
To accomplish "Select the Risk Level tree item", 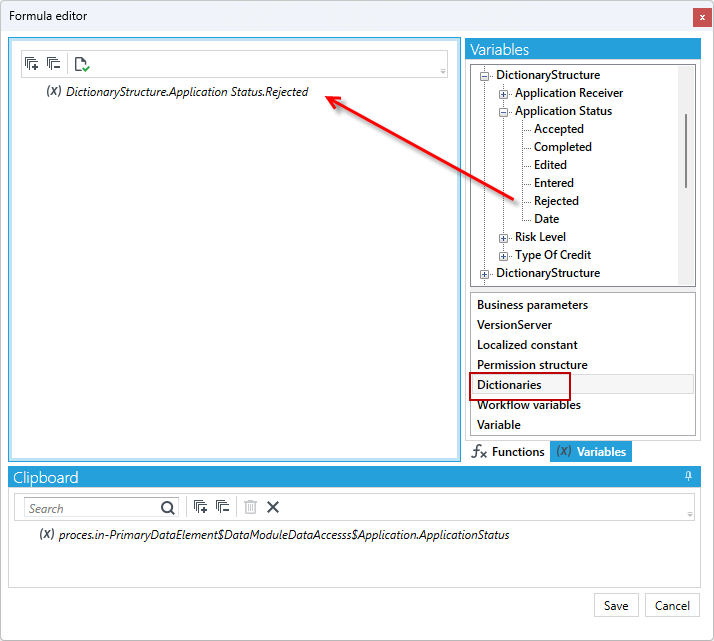I will coord(540,237).
